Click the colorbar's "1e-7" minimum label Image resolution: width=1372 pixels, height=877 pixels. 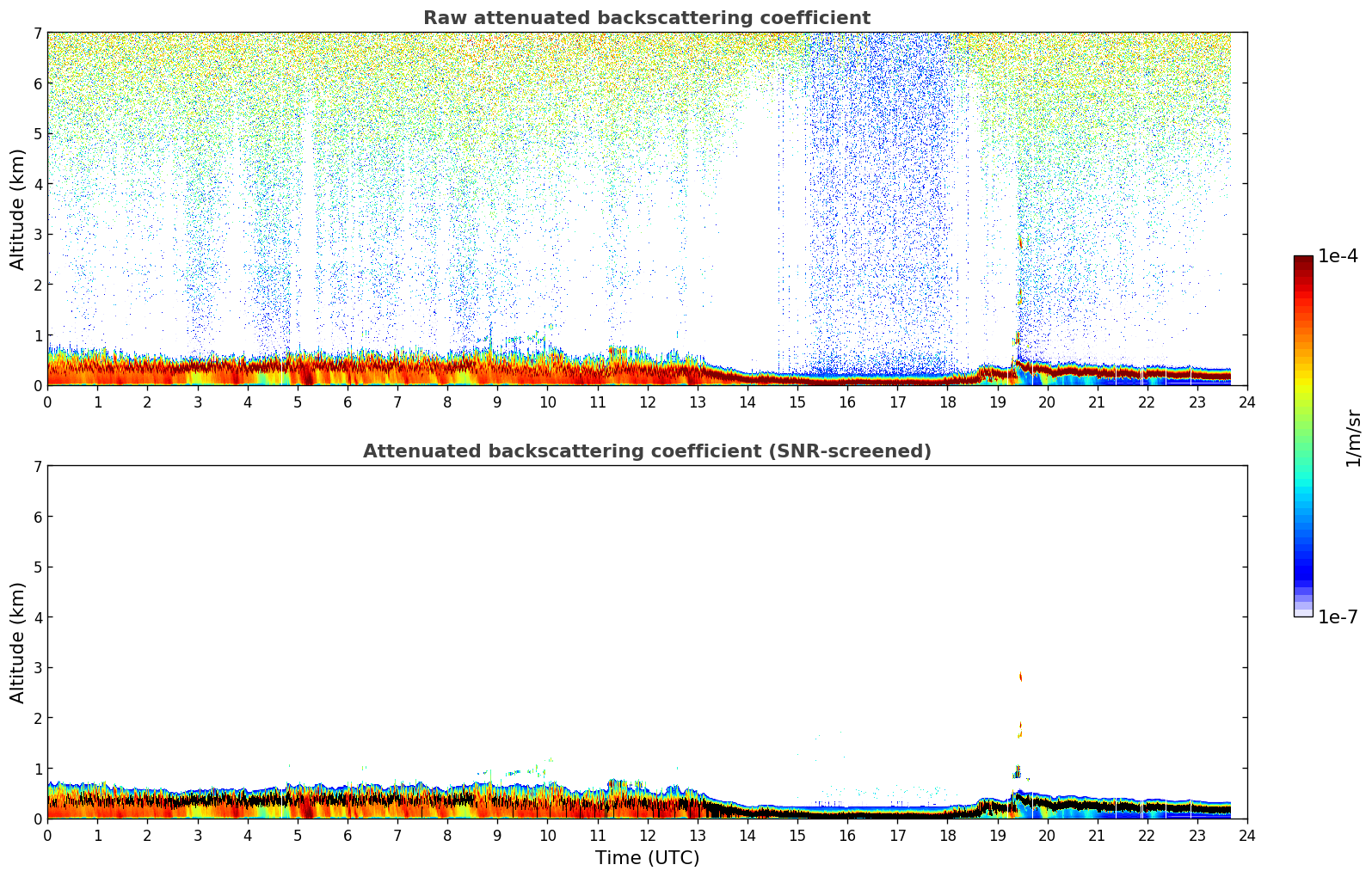(1338, 617)
